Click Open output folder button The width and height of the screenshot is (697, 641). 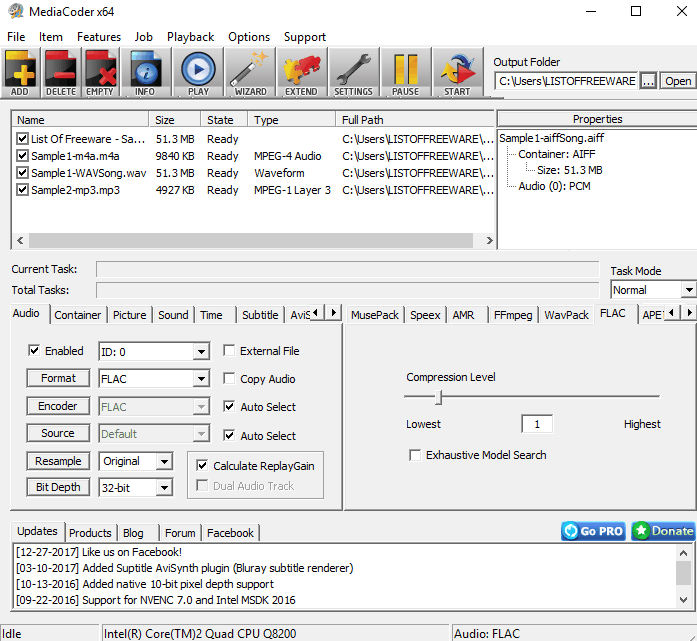click(677, 81)
